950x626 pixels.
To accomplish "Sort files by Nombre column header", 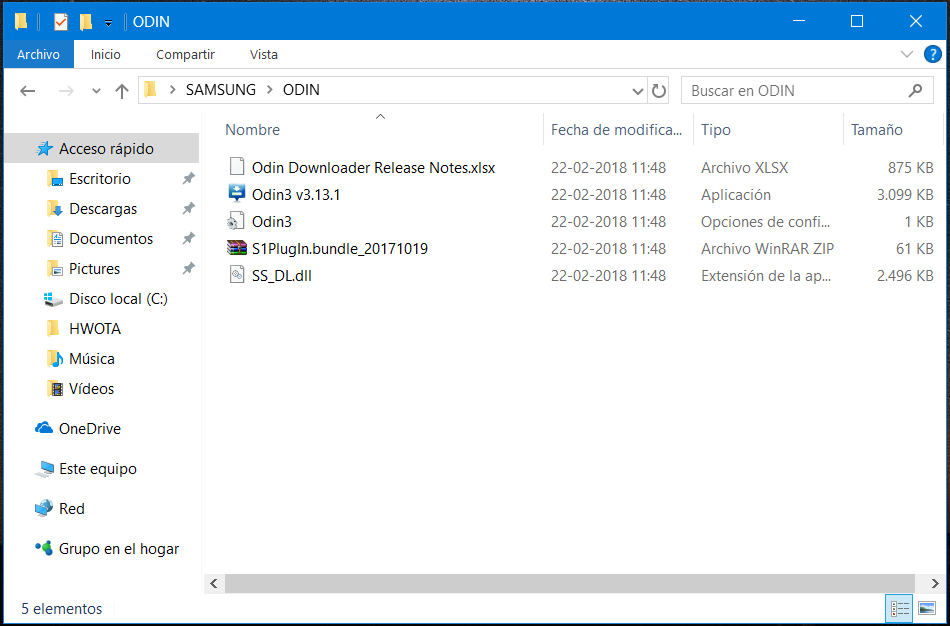I will [252, 130].
